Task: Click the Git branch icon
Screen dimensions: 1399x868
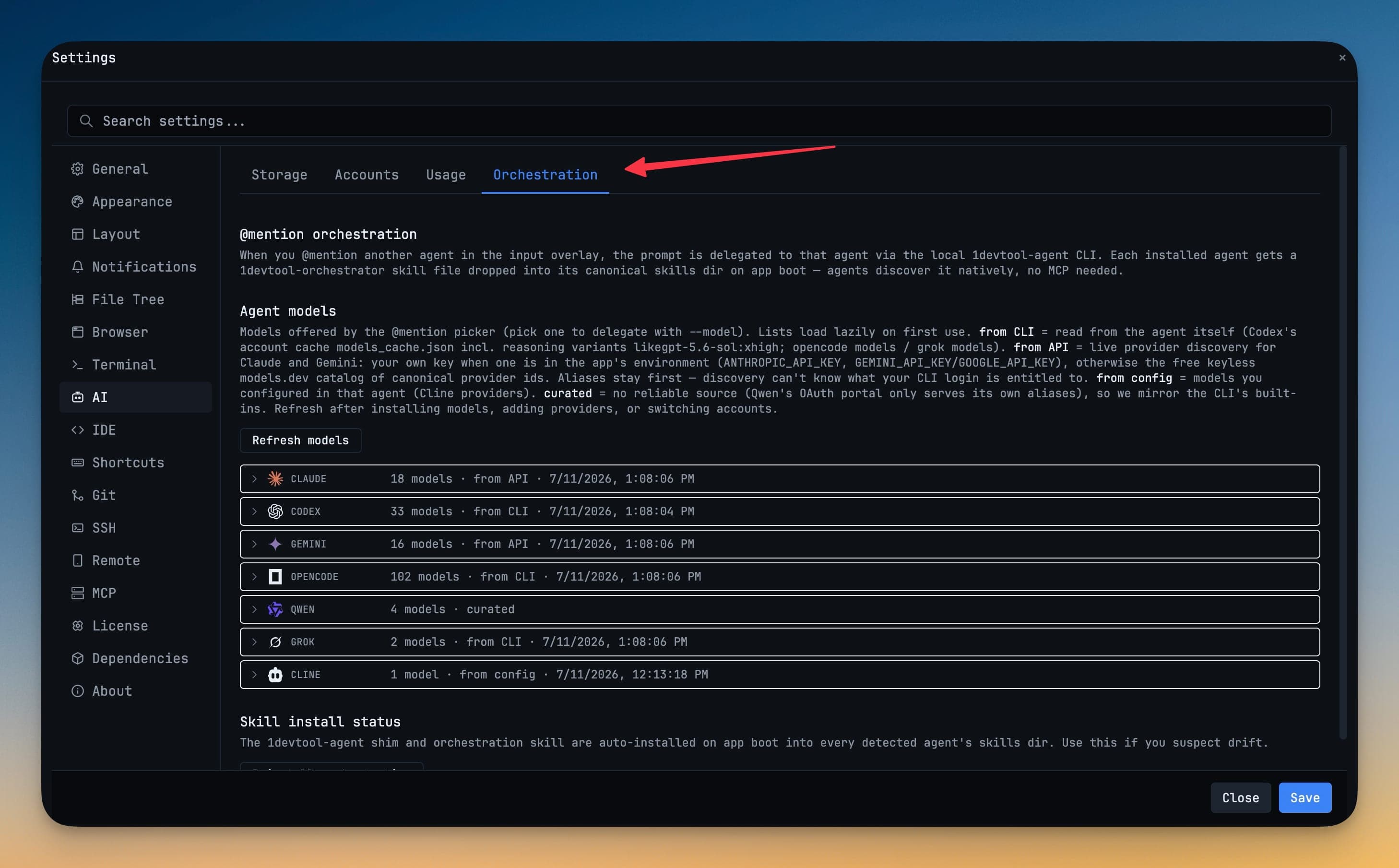Action: (77, 495)
